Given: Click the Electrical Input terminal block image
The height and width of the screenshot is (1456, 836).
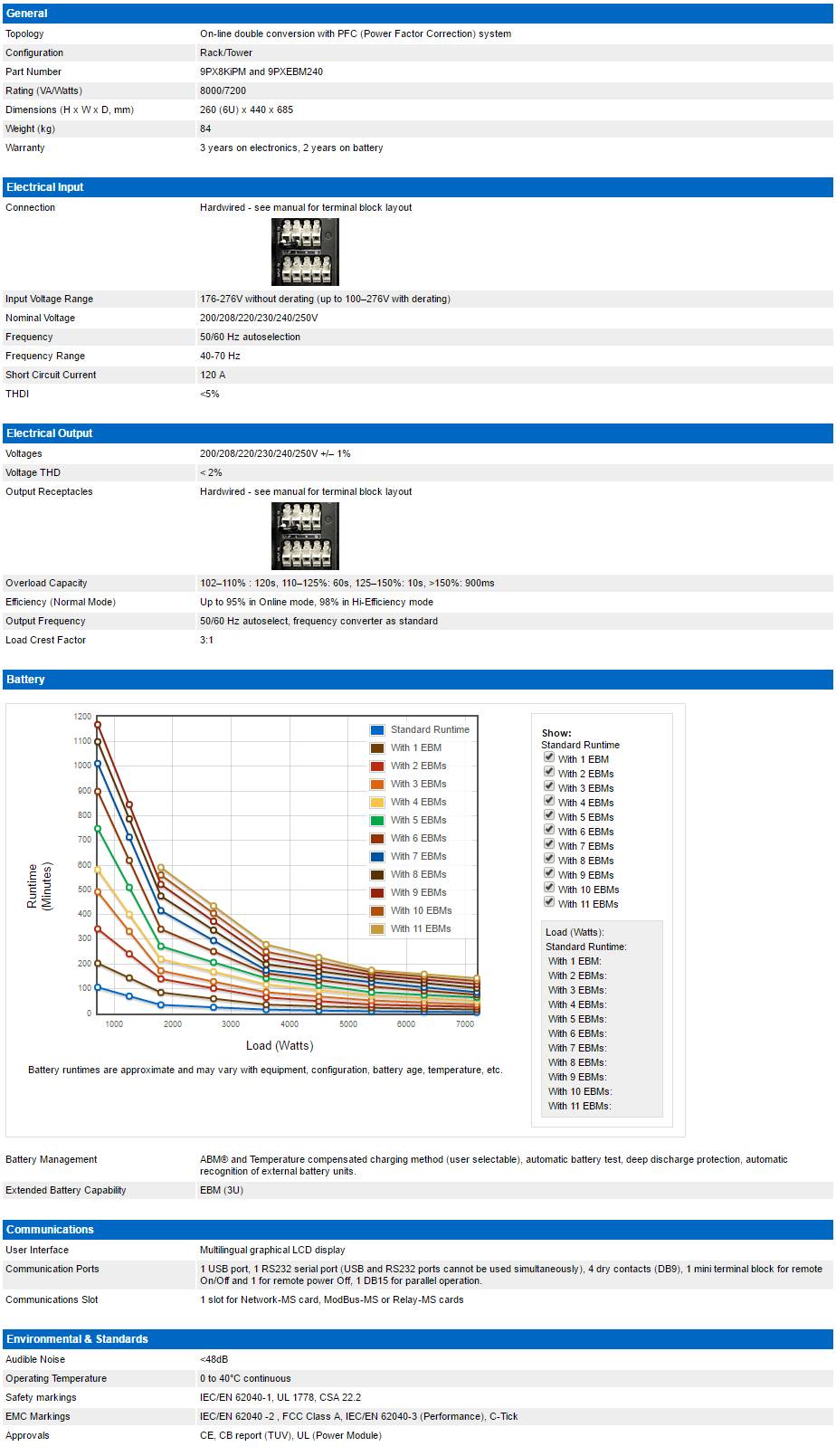Looking at the screenshot, I should [x=305, y=252].
